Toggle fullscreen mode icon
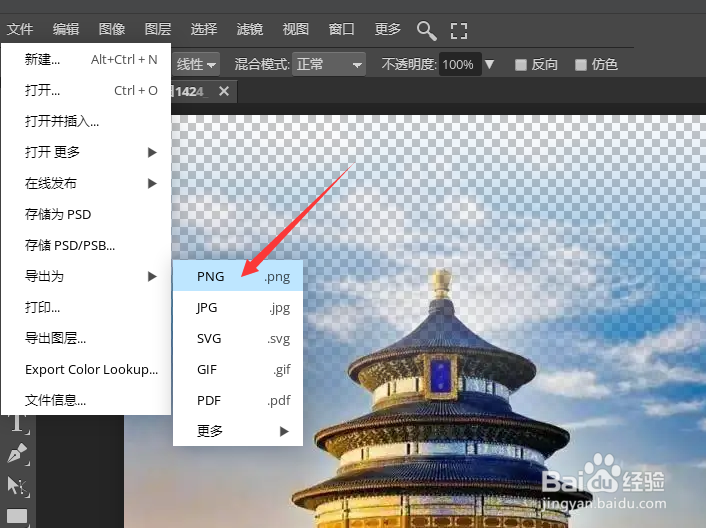This screenshot has height=528, width=706. 459,31
